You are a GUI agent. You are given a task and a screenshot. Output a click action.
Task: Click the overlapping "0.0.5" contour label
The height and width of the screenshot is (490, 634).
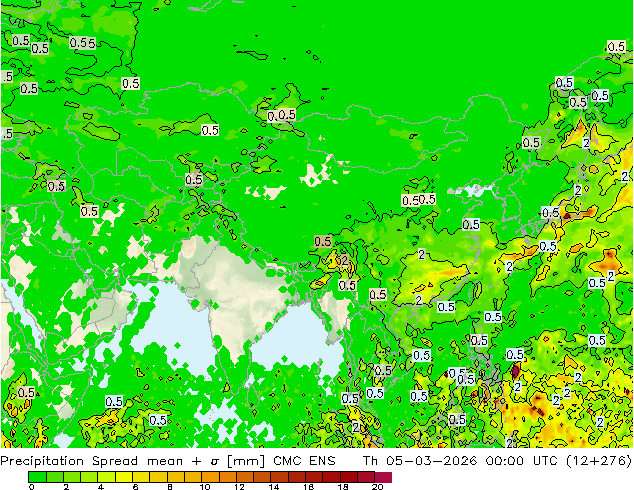282,115
